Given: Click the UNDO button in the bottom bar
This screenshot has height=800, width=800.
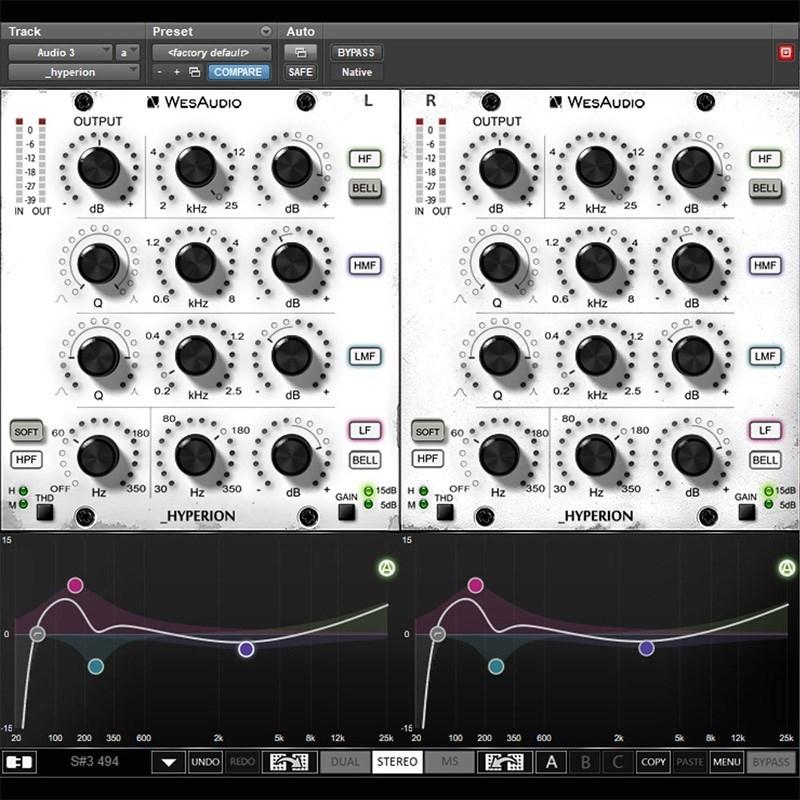Looking at the screenshot, I should pyautogui.click(x=206, y=761).
